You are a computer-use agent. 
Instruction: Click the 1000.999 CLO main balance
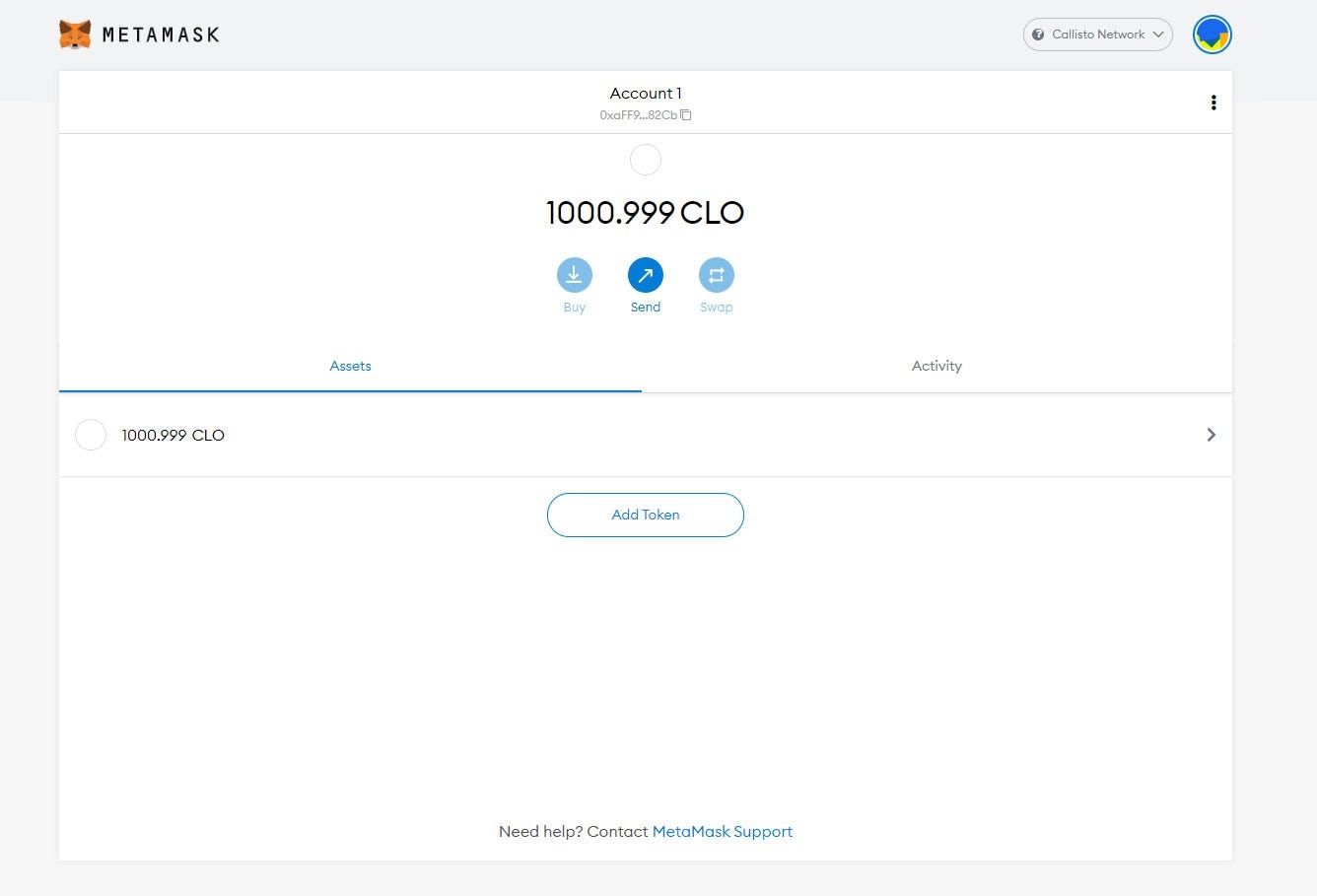pos(646,213)
